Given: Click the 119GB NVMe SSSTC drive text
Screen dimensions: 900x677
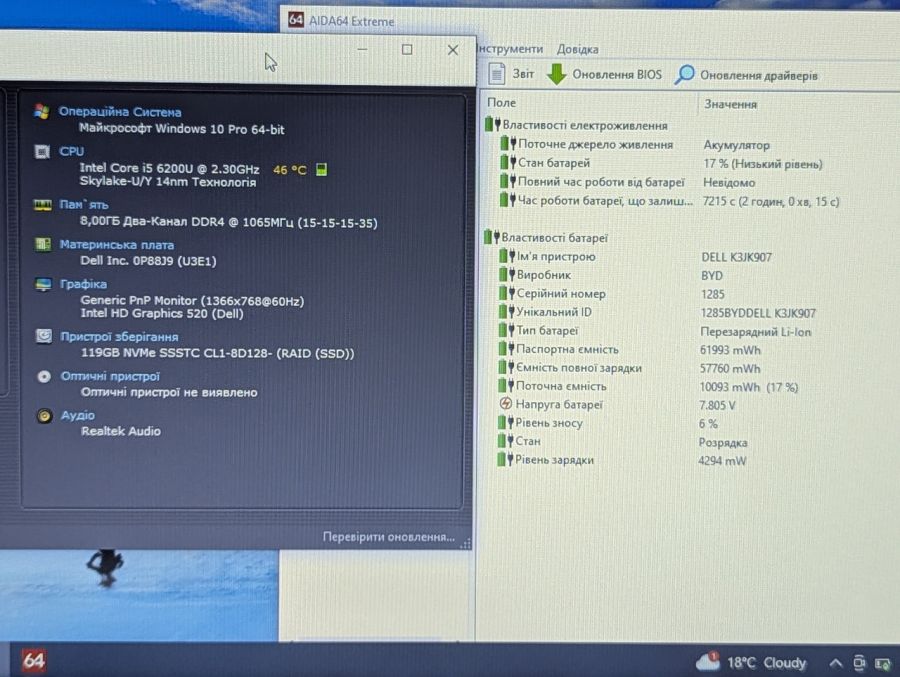Looking at the screenshot, I should click(x=217, y=353).
